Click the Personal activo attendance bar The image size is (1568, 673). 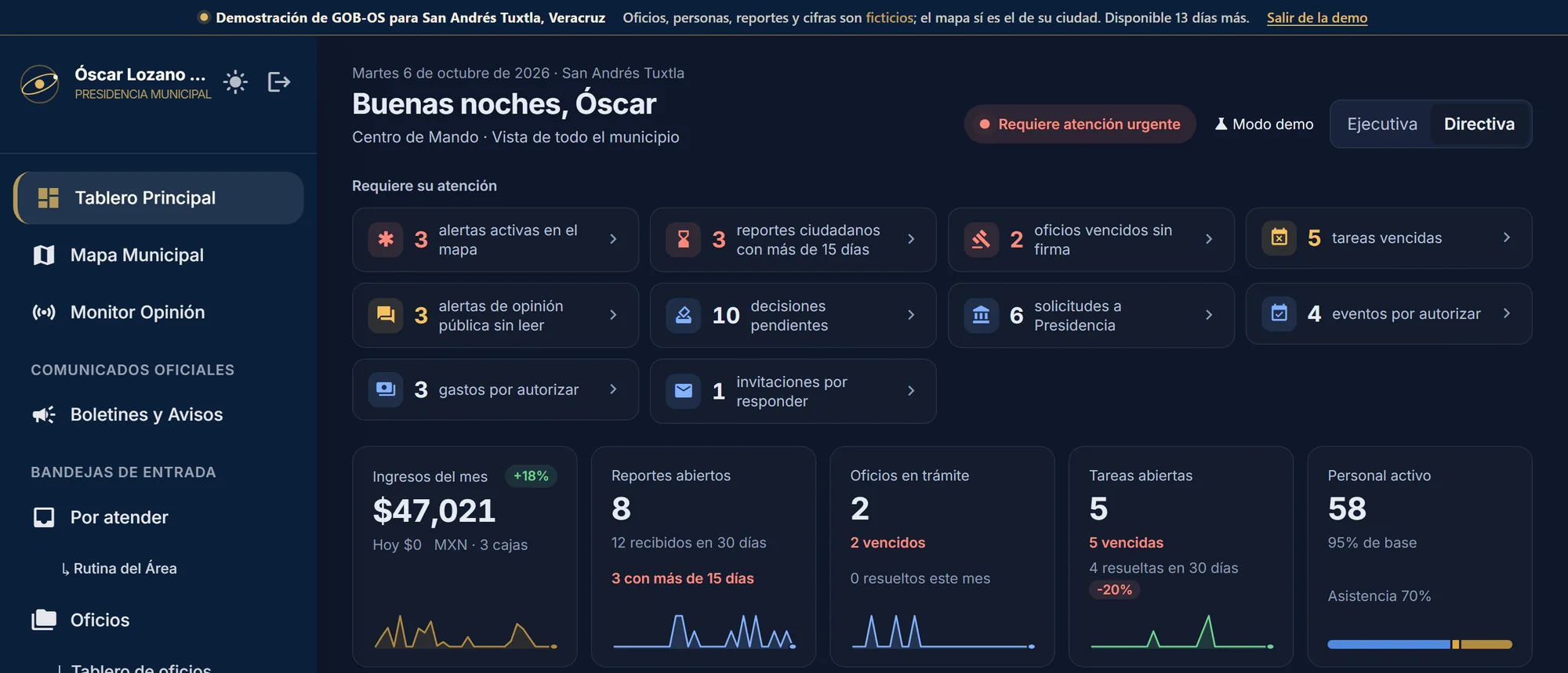point(1420,645)
